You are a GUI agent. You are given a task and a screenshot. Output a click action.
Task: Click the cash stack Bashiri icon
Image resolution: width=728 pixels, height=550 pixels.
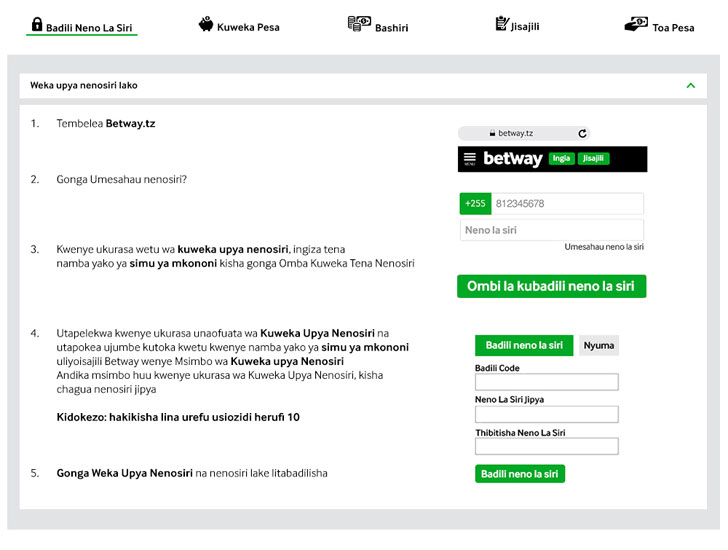point(359,24)
